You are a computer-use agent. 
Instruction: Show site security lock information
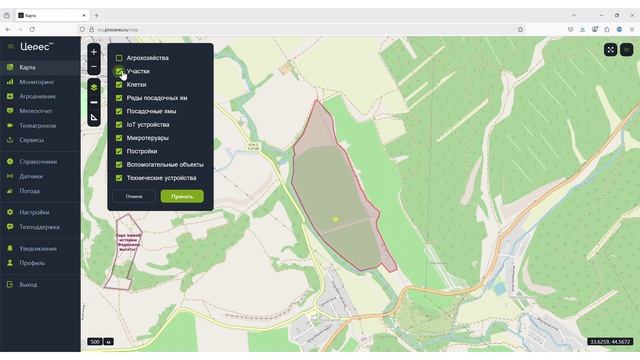point(91,29)
